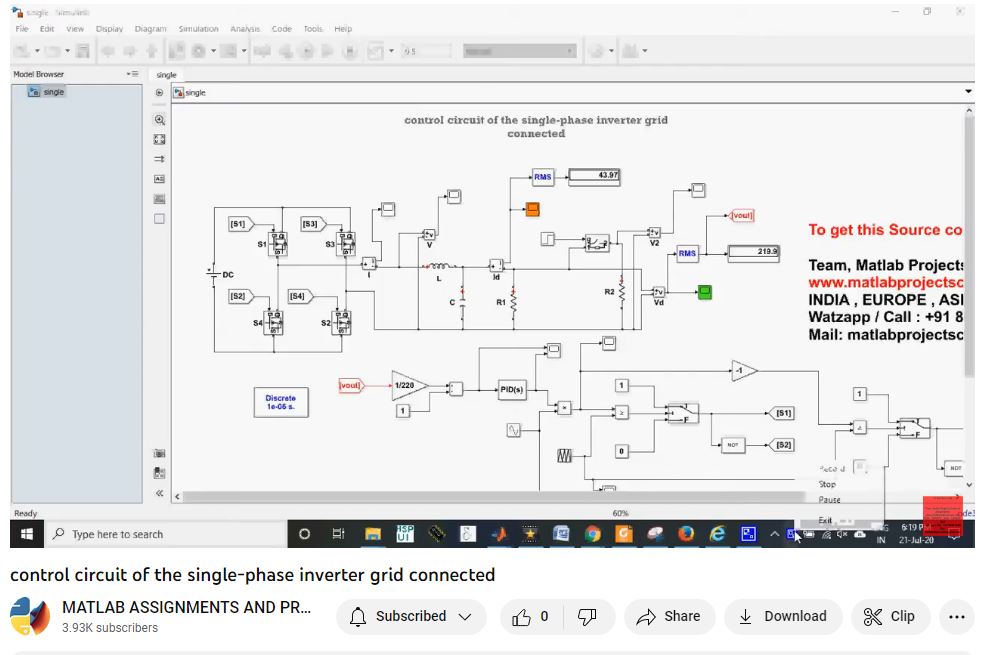This screenshot has width=986, height=655.
Task: Click the Fit to View palette icon
Action: click(x=159, y=139)
